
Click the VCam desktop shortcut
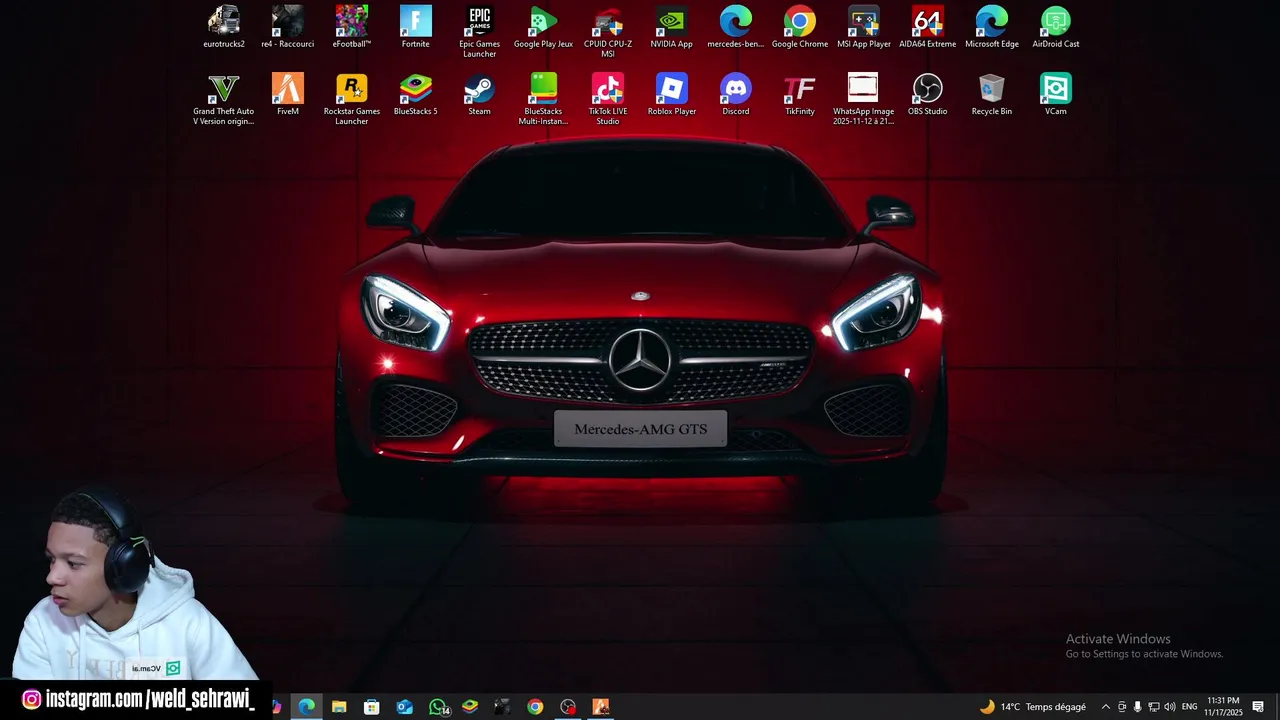point(1056,94)
